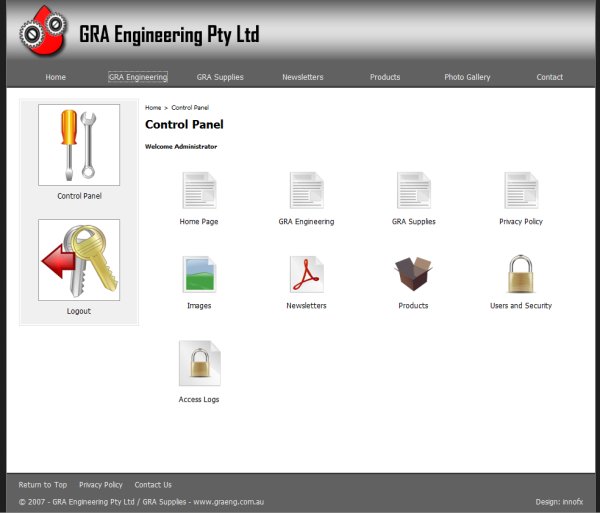This screenshot has height=513, width=600.
Task: Select GRA Engineering in the navigation bar
Action: pos(138,77)
